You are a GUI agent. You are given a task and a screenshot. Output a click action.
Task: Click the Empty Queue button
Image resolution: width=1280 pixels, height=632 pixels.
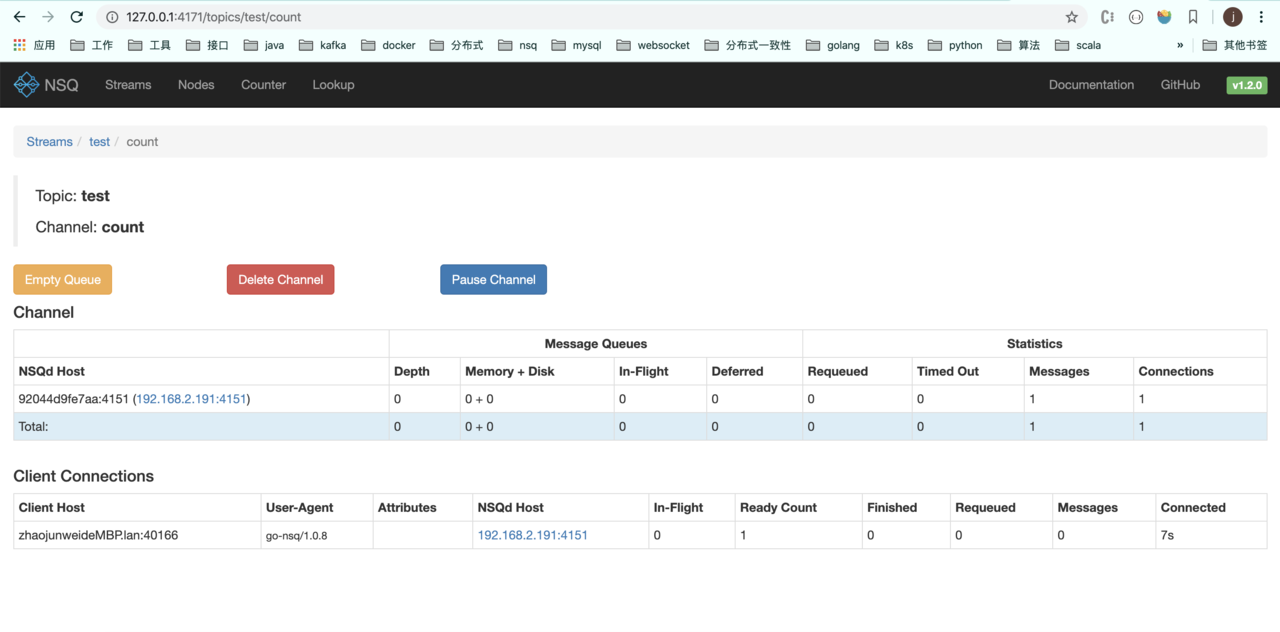coord(62,280)
